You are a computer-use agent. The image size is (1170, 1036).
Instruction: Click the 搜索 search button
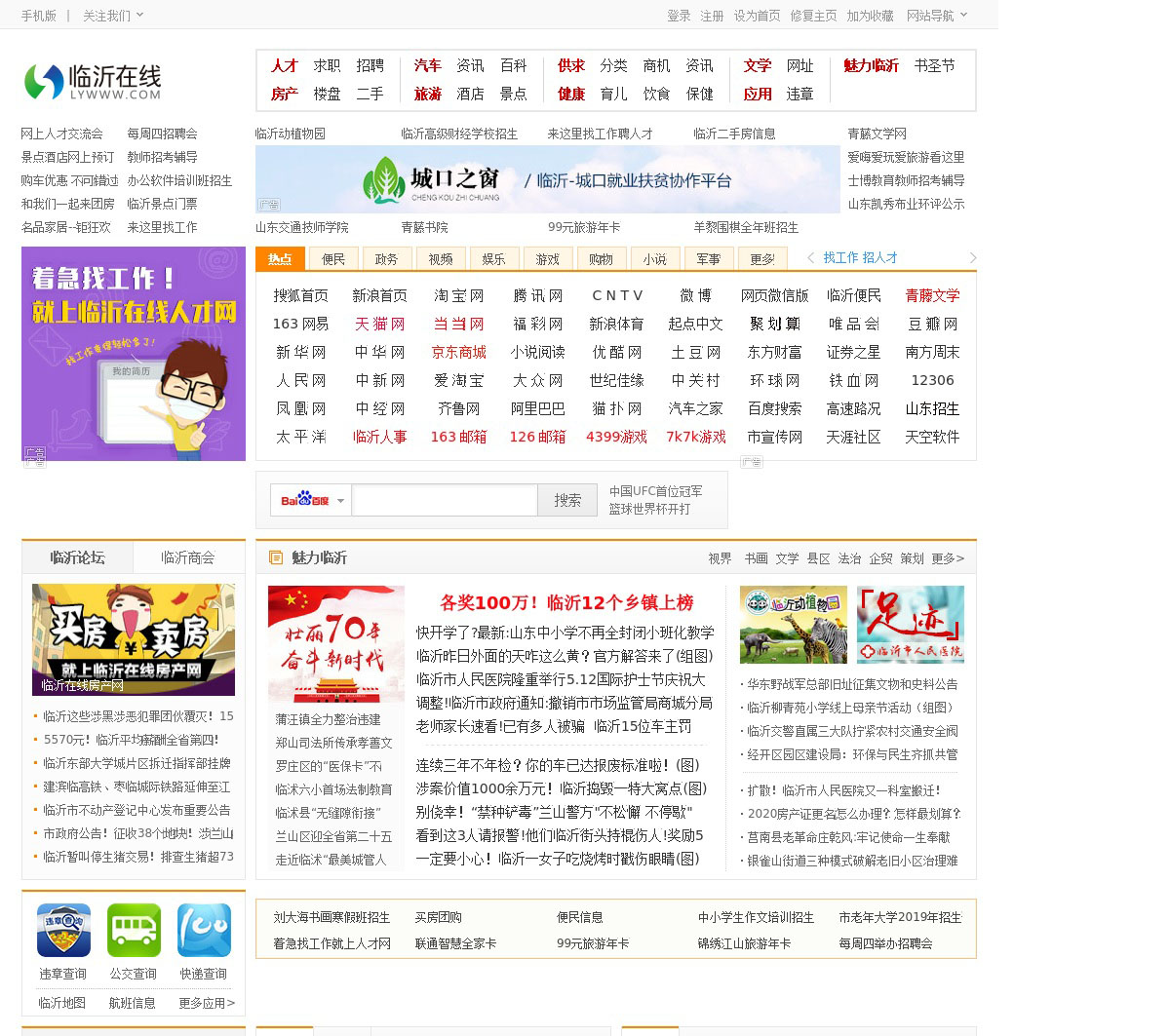pyautogui.click(x=567, y=500)
